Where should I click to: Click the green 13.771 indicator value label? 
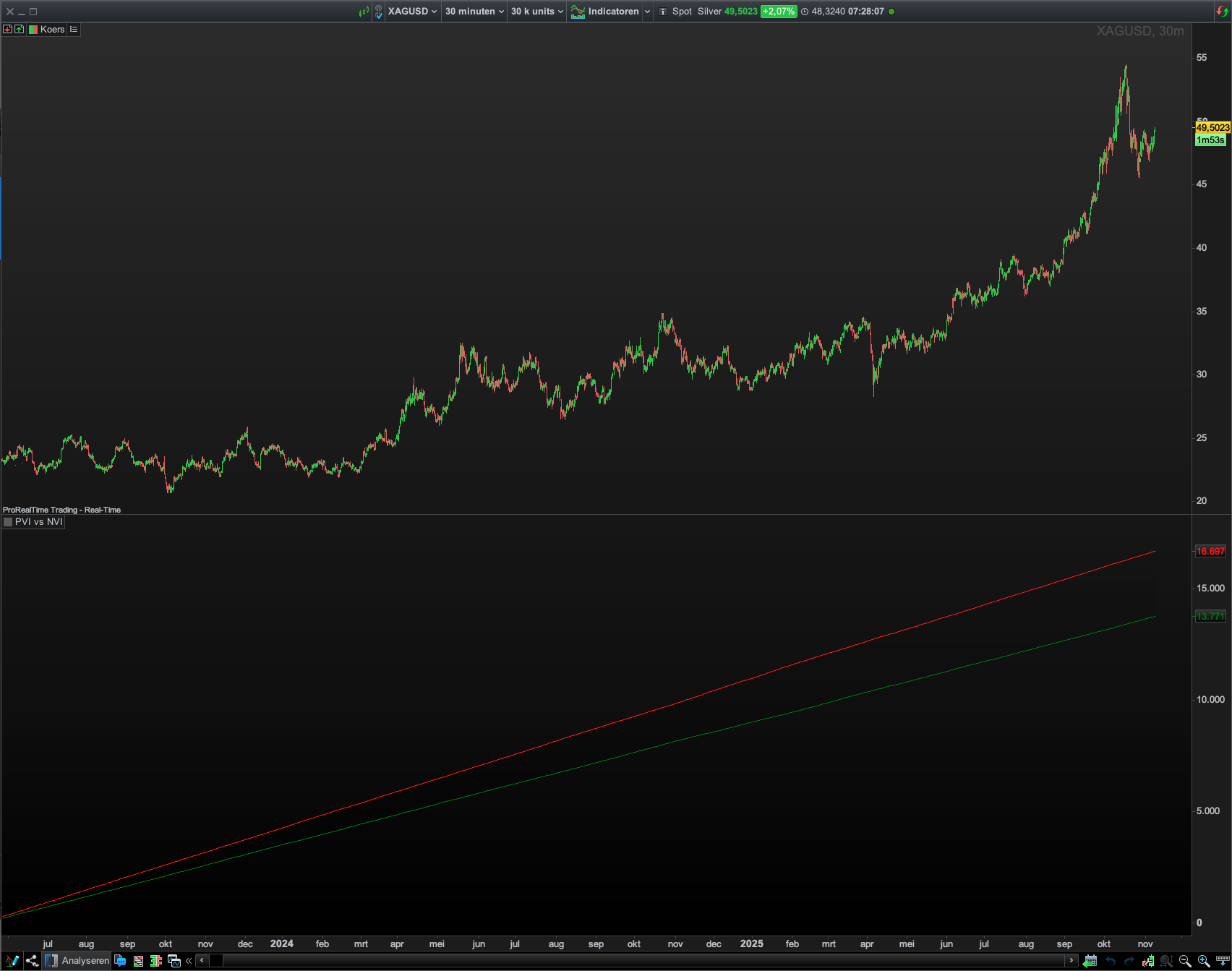(1210, 617)
